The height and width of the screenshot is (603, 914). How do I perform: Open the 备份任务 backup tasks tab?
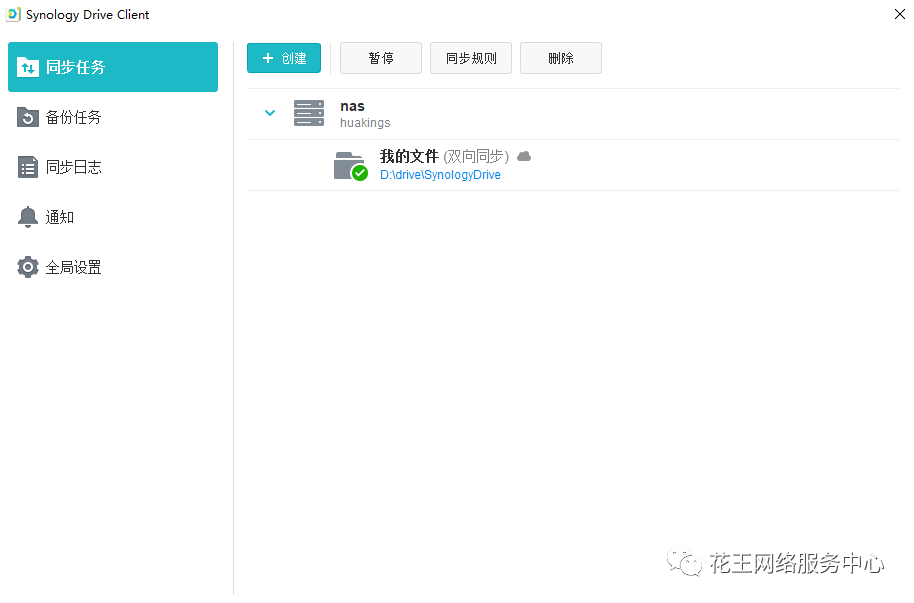click(113, 117)
